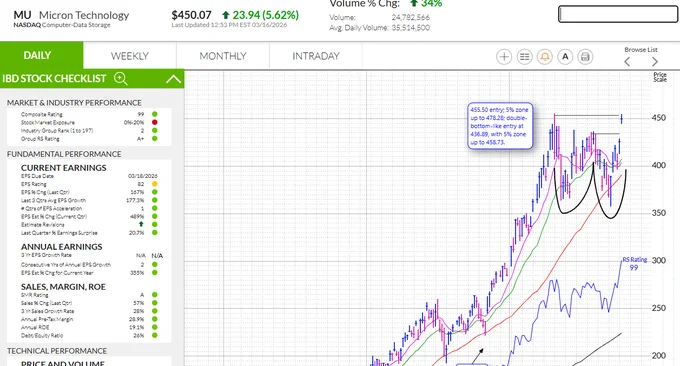Click the Annual ROE green indicator dot
This screenshot has width=680, height=366.
pyautogui.click(x=154, y=327)
